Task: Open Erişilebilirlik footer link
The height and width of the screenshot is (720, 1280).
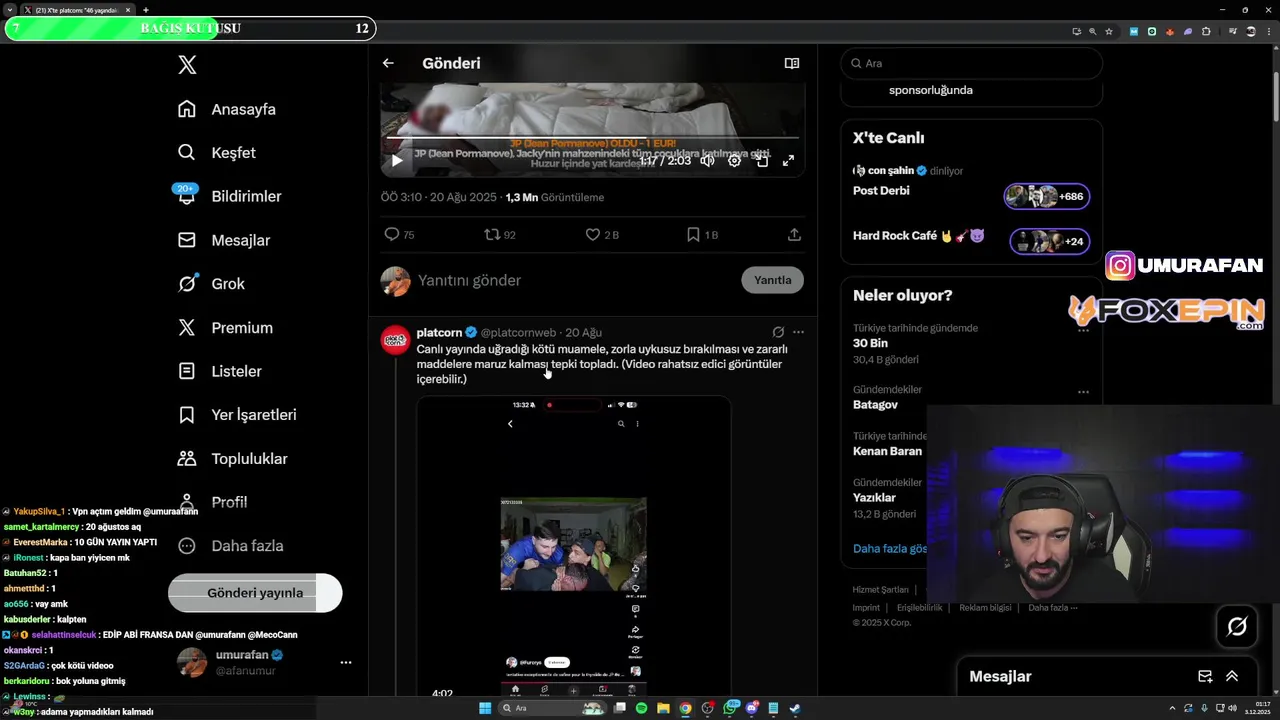Action: pyautogui.click(x=920, y=608)
